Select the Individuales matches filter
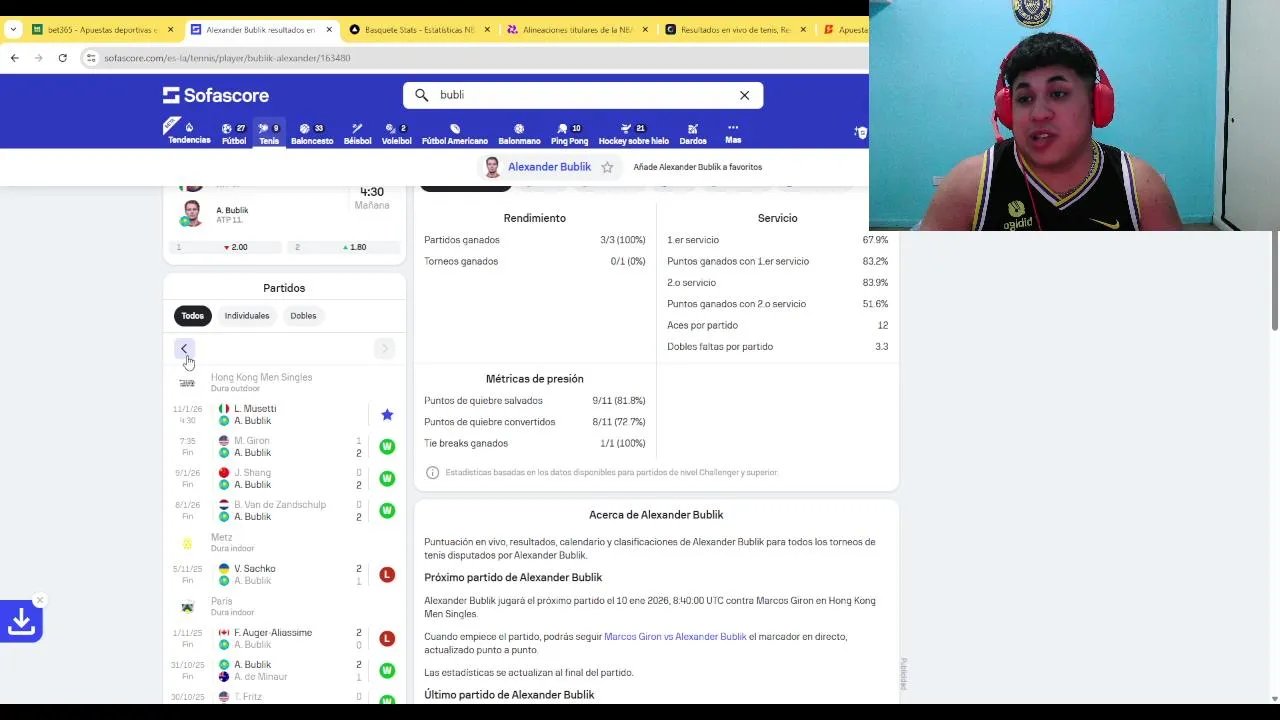The height and width of the screenshot is (720, 1280). [247, 316]
